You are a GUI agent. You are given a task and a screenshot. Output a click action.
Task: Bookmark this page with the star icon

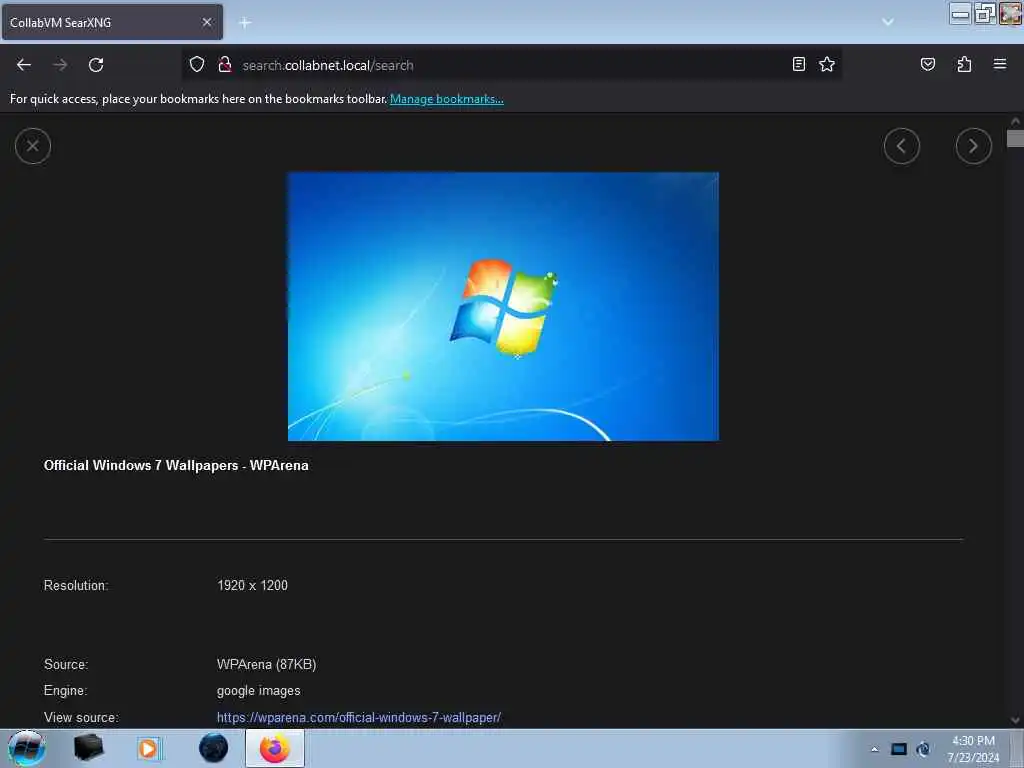click(x=827, y=64)
